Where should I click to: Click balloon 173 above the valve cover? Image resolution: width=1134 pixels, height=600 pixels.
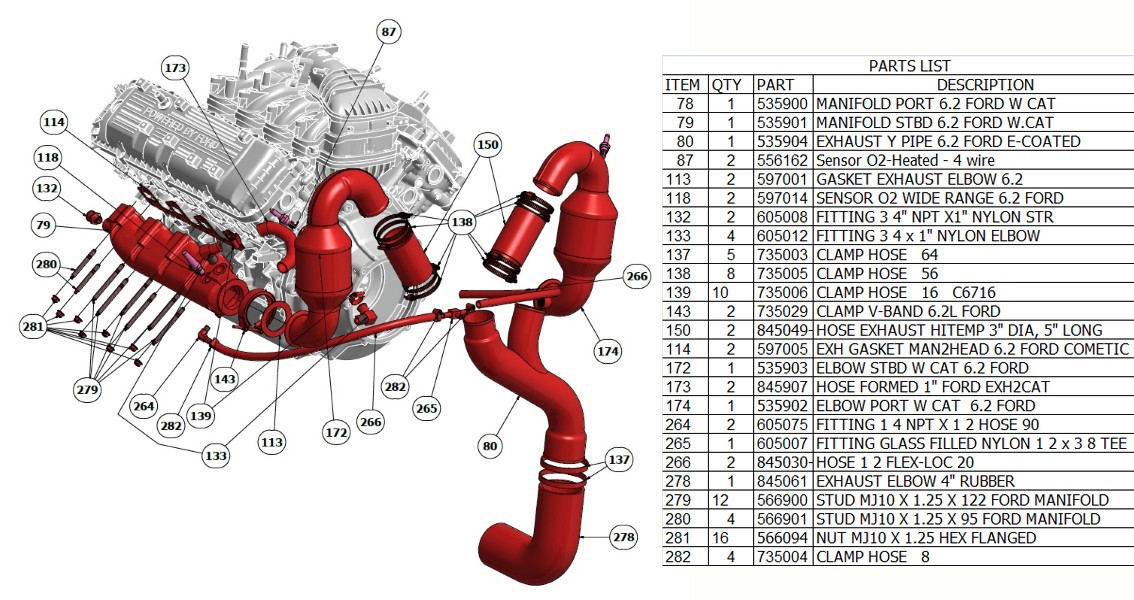176,68
